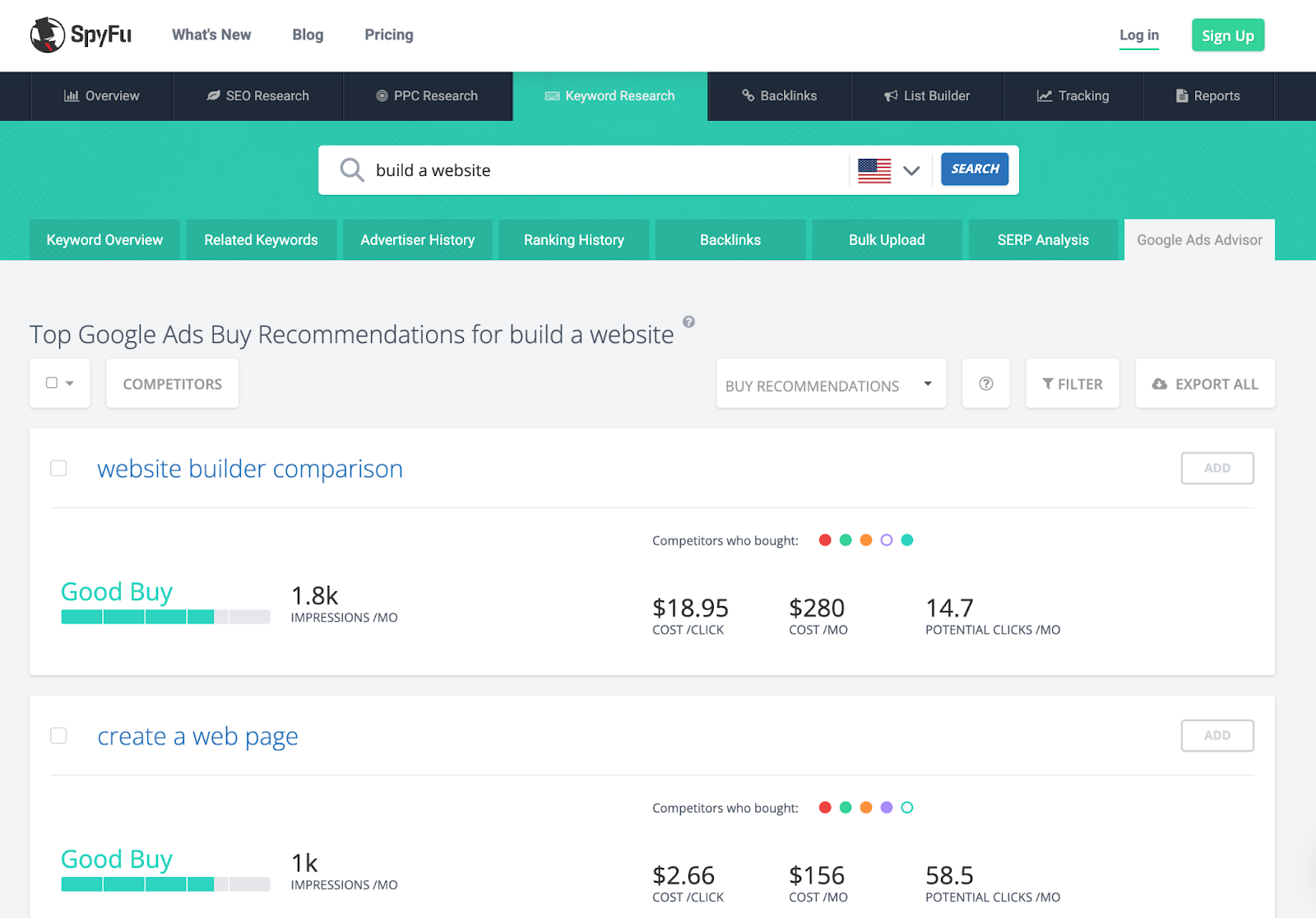Open the select-all dropdown arrow

coord(70,383)
